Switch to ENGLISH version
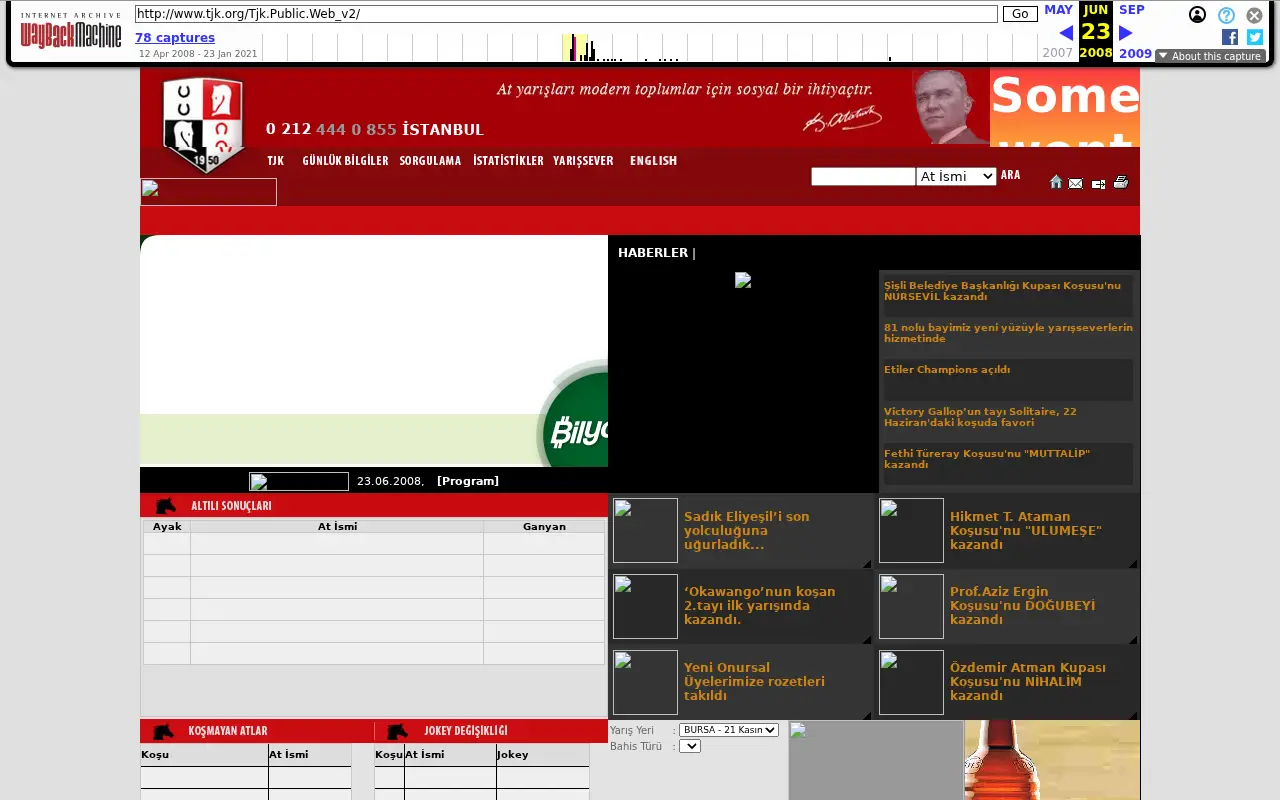The image size is (1280, 800). (x=653, y=161)
